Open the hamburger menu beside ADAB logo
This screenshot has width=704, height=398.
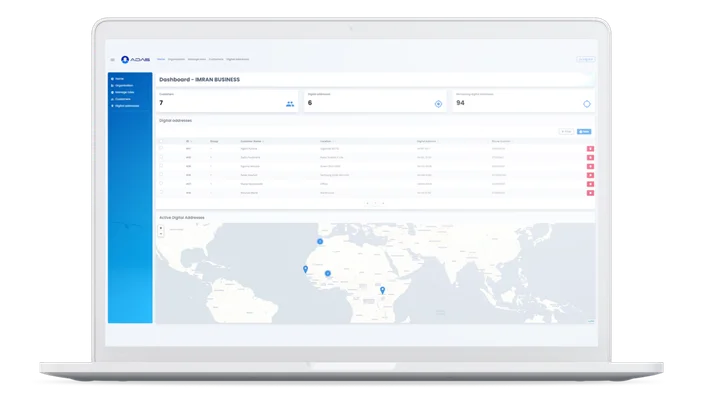(113, 59)
